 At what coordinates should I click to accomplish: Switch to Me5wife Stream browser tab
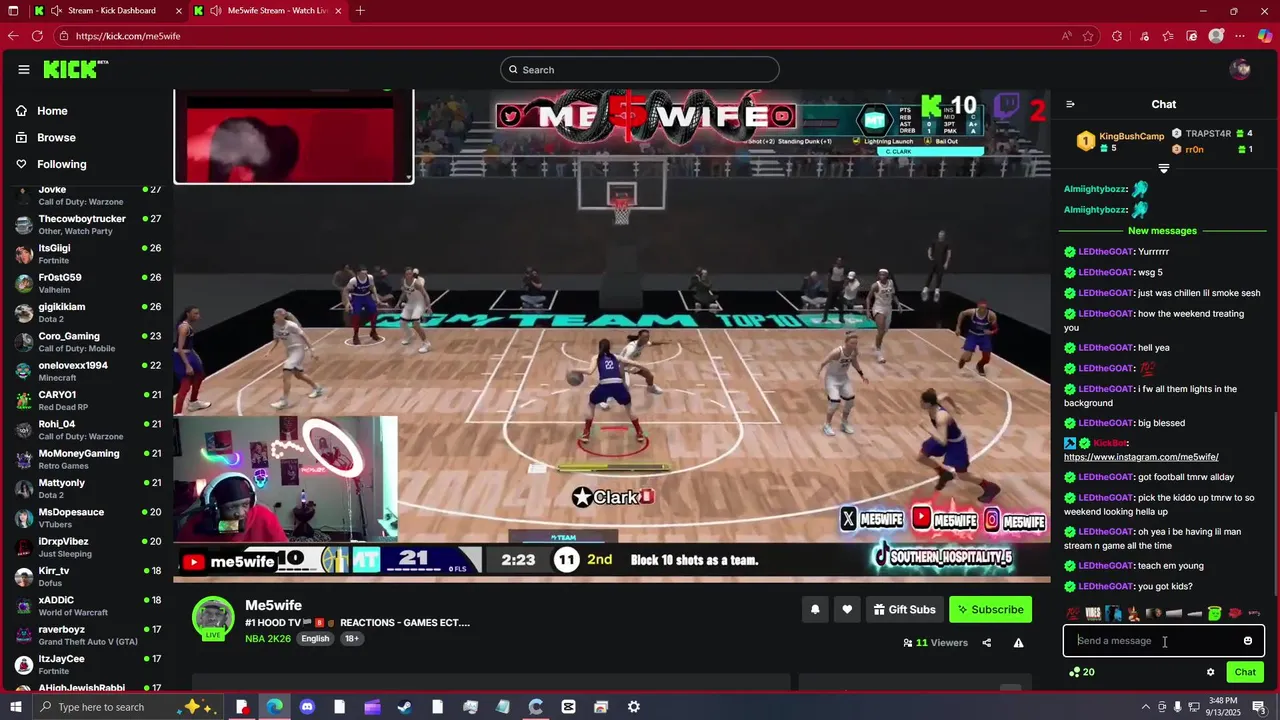tap(270, 11)
